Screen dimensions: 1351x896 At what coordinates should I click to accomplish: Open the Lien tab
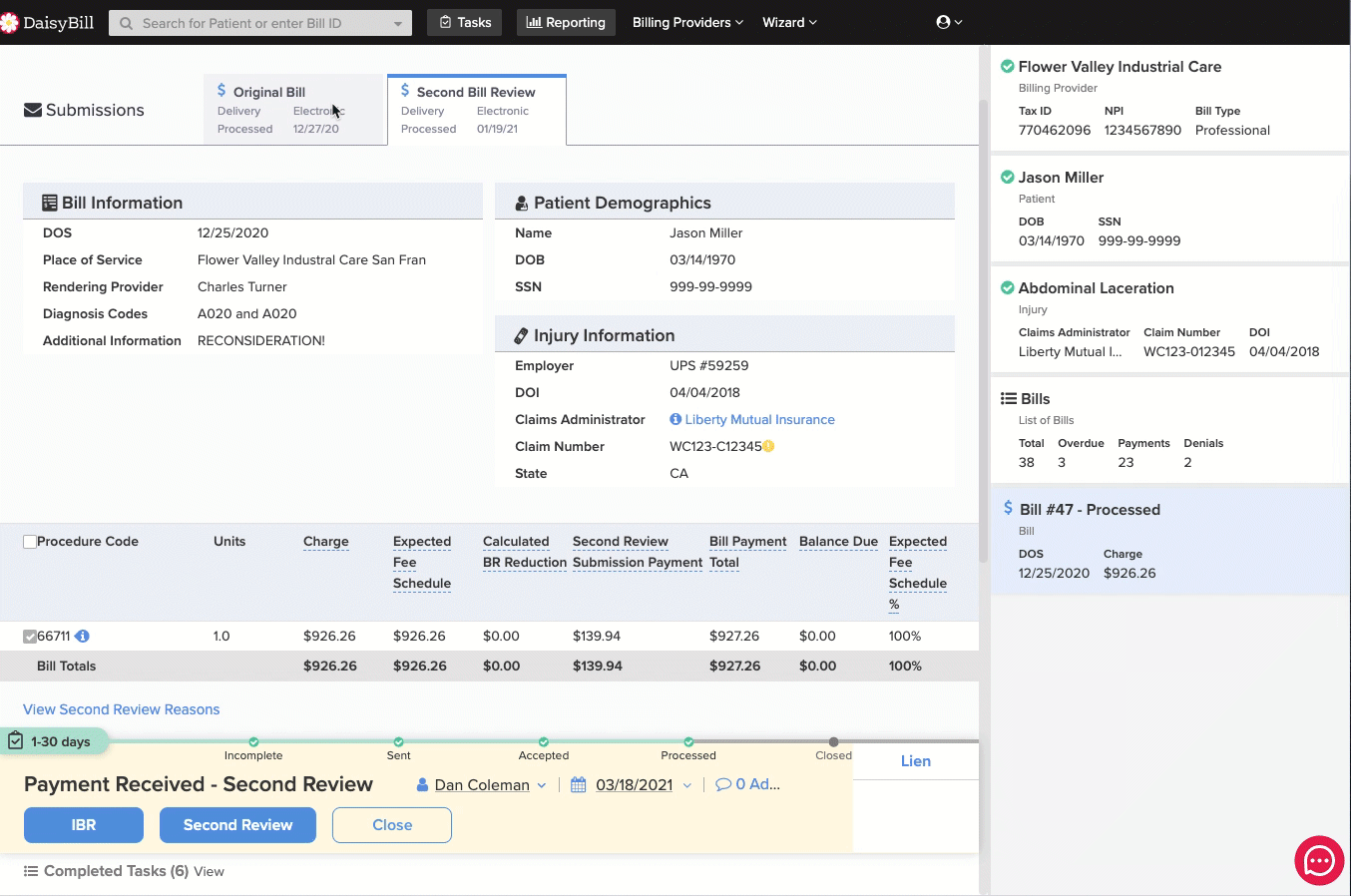(916, 760)
